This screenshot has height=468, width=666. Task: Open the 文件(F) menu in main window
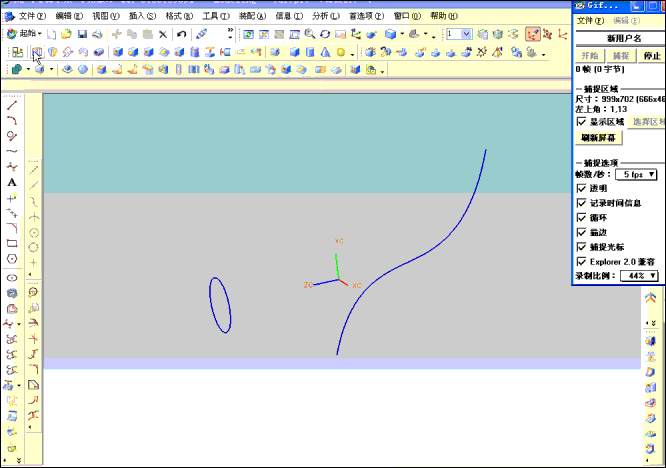tap(32, 16)
